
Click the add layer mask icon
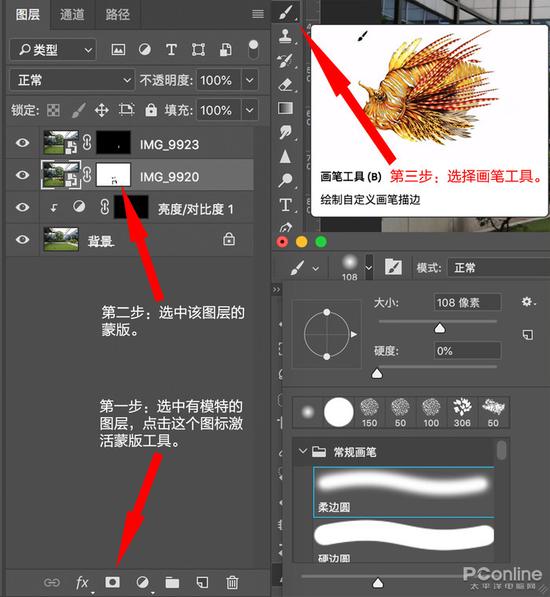coord(112,582)
